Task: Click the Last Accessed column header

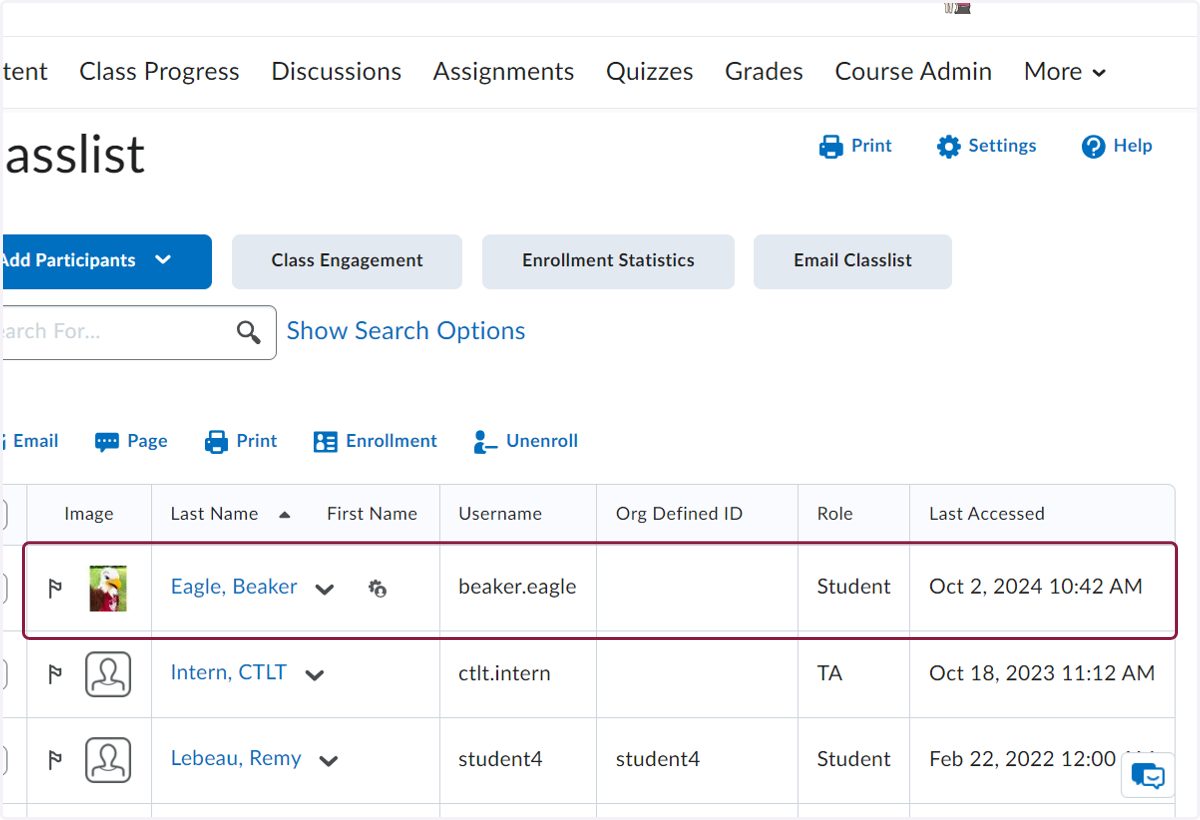Action: tap(987, 514)
